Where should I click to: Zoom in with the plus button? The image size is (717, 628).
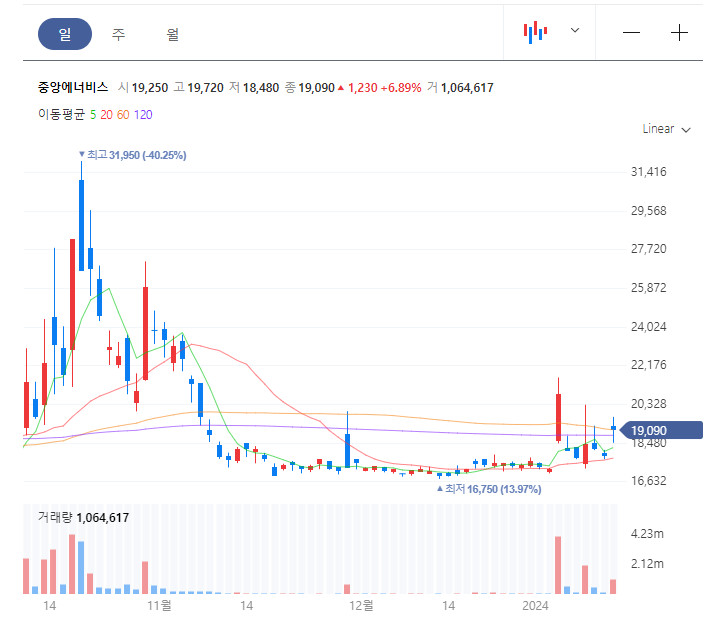pos(679,32)
